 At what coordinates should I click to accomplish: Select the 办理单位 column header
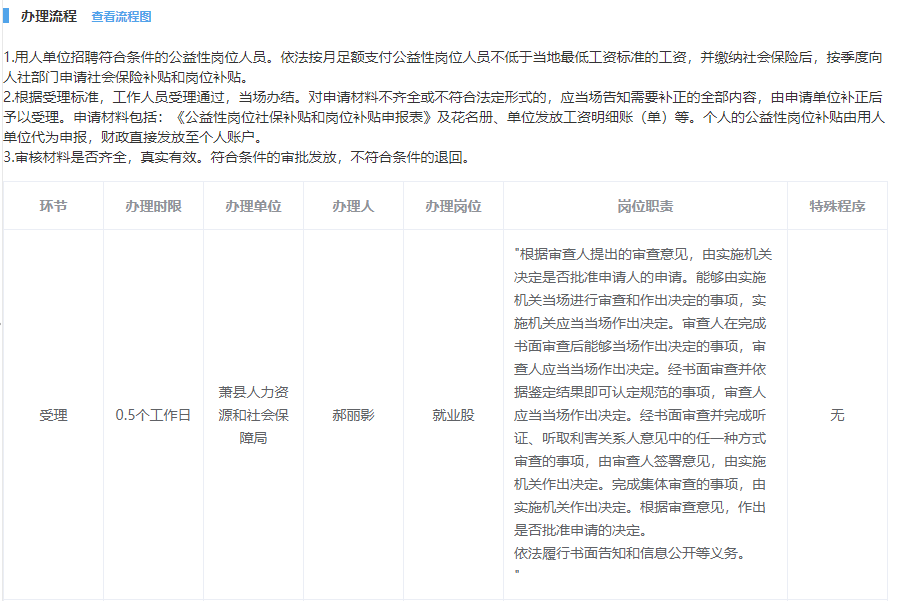click(x=253, y=206)
